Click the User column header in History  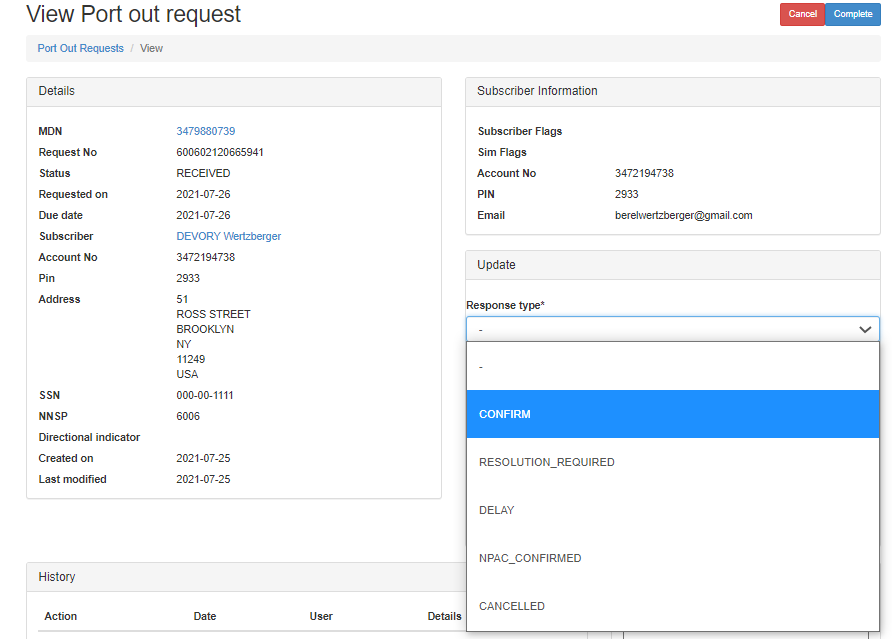click(321, 616)
